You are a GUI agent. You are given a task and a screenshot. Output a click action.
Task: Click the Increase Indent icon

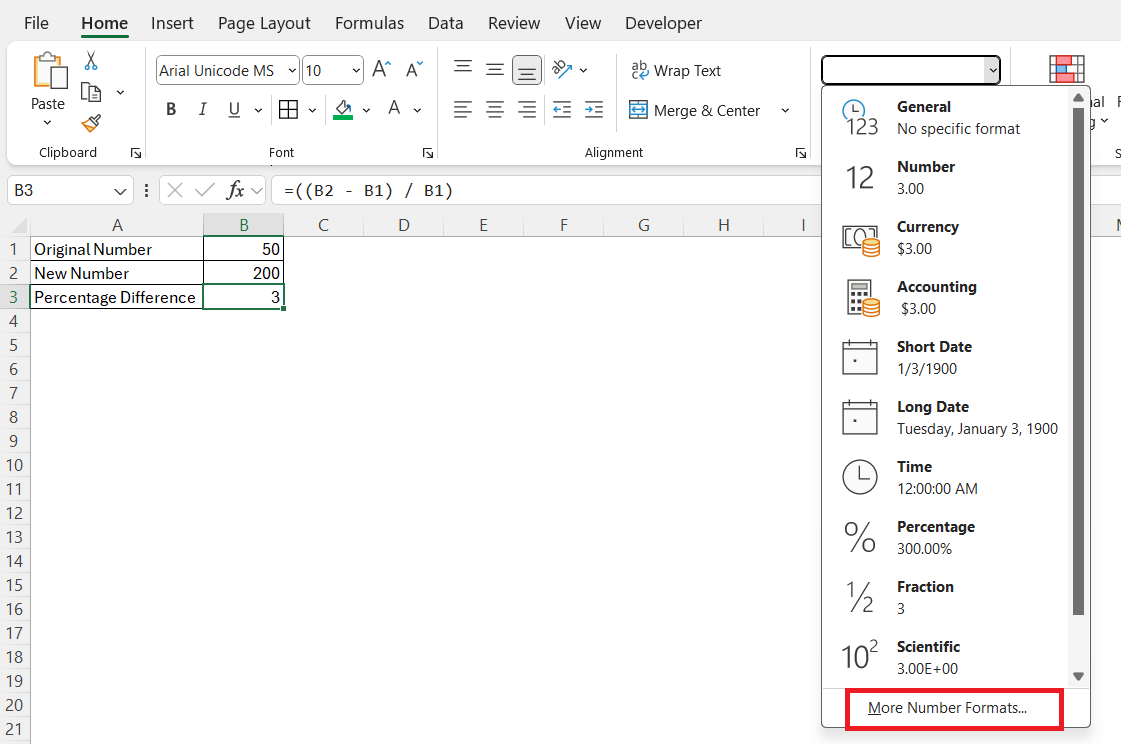click(594, 109)
